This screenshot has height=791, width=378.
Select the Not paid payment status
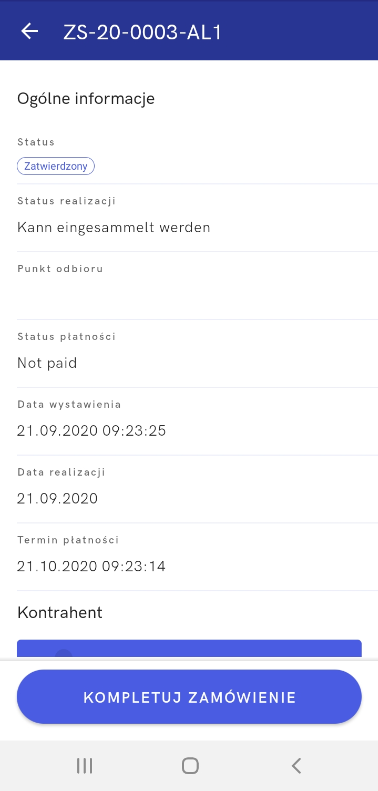pyautogui.click(x=47, y=363)
